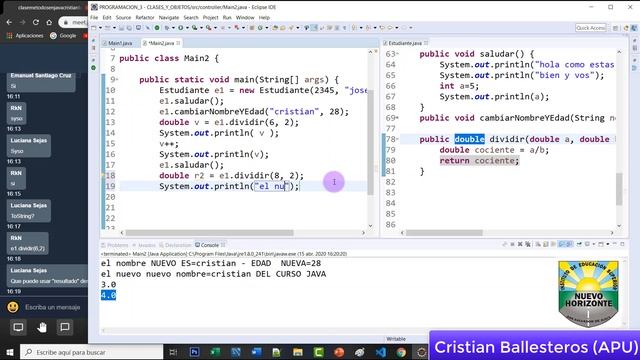The image size is (640, 360).
Task: Click the Run green play icon
Action: [180, 28]
